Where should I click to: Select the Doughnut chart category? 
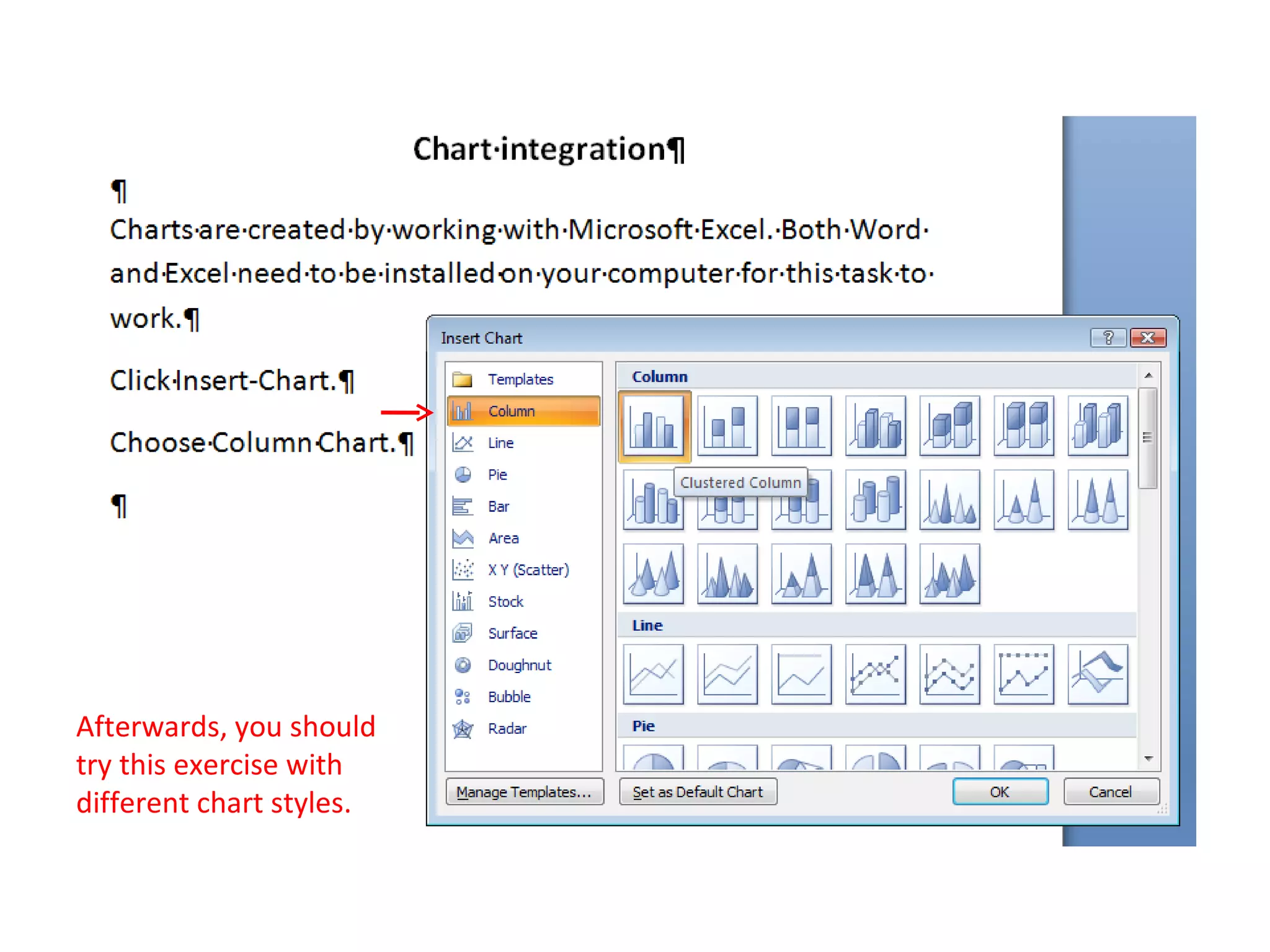[x=519, y=665]
